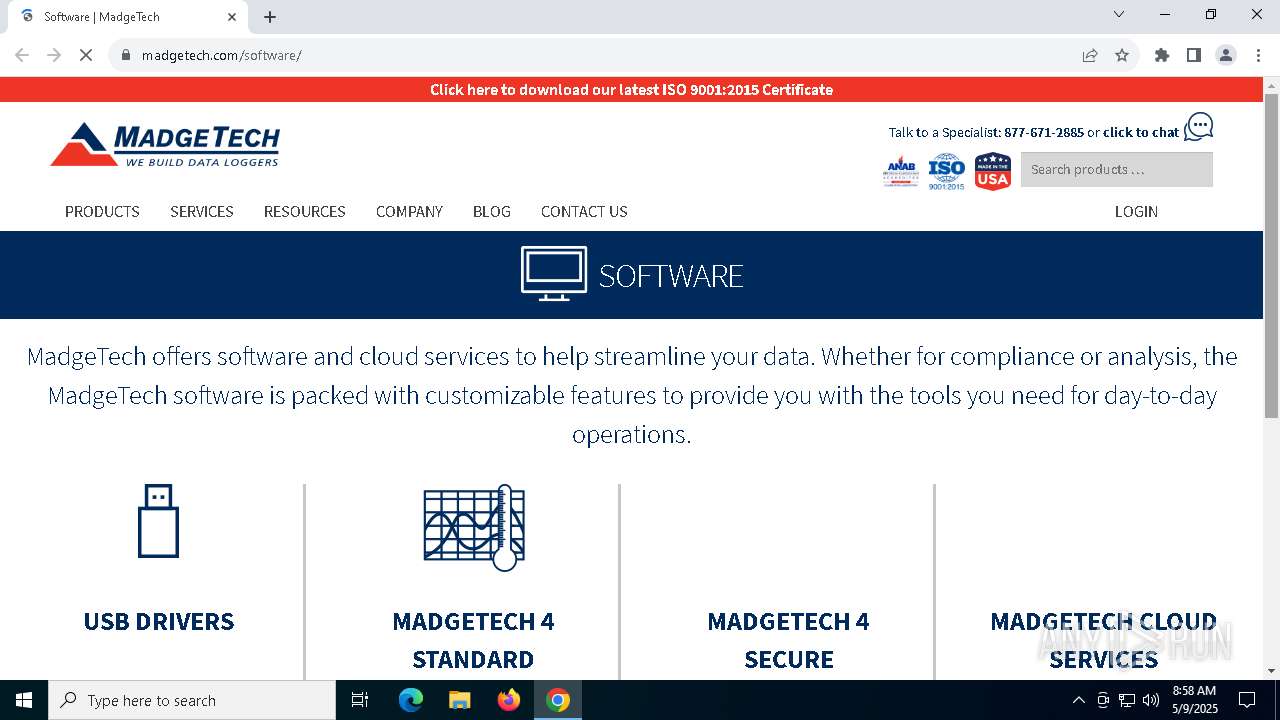Click the LOGIN link

(1136, 212)
